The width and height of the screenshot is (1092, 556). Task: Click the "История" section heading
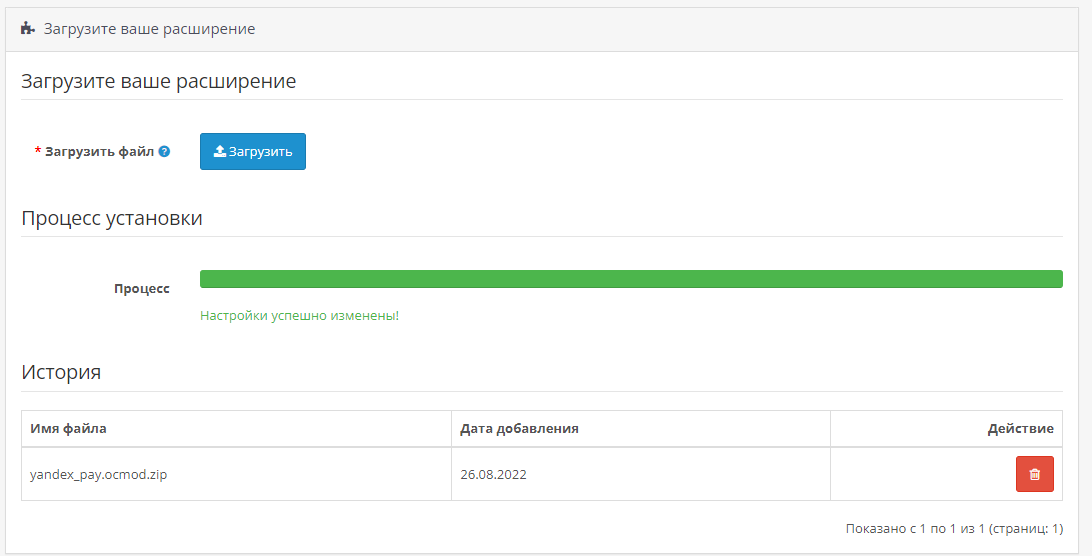61,373
